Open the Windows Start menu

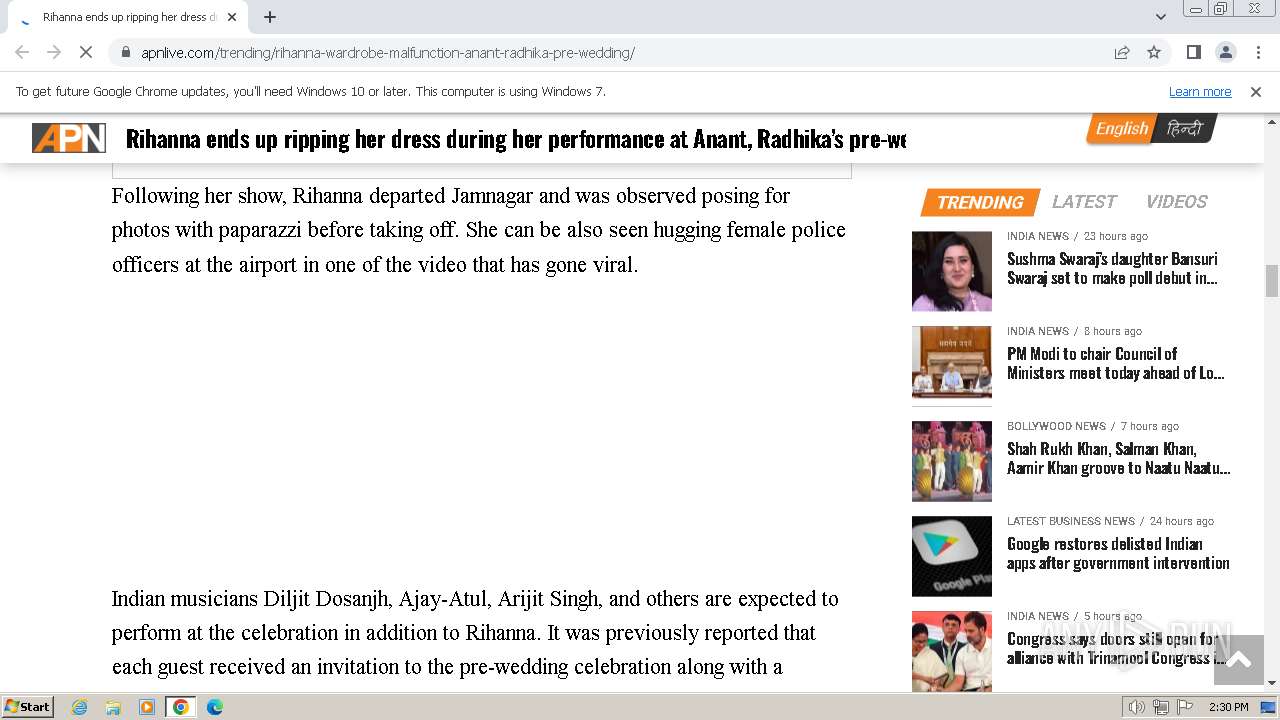[28, 706]
